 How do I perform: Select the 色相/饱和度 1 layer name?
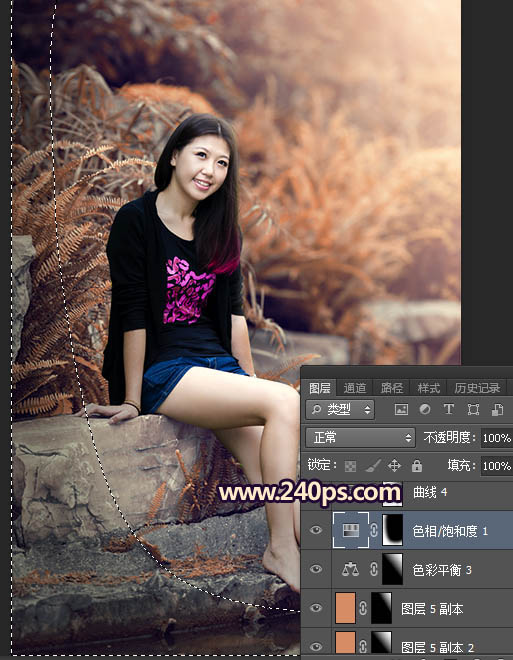(450, 531)
